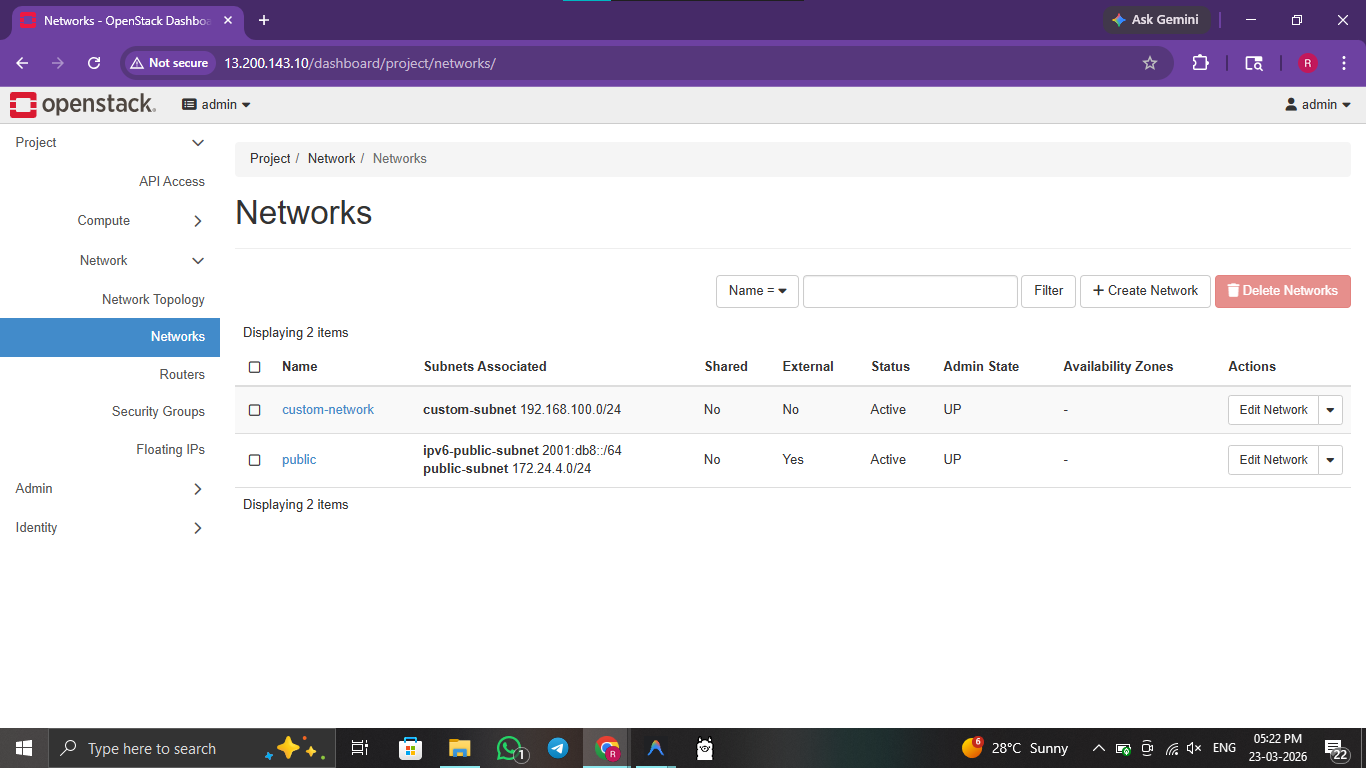The width and height of the screenshot is (1366, 768).
Task: Open Security Groups page
Action: (158, 412)
